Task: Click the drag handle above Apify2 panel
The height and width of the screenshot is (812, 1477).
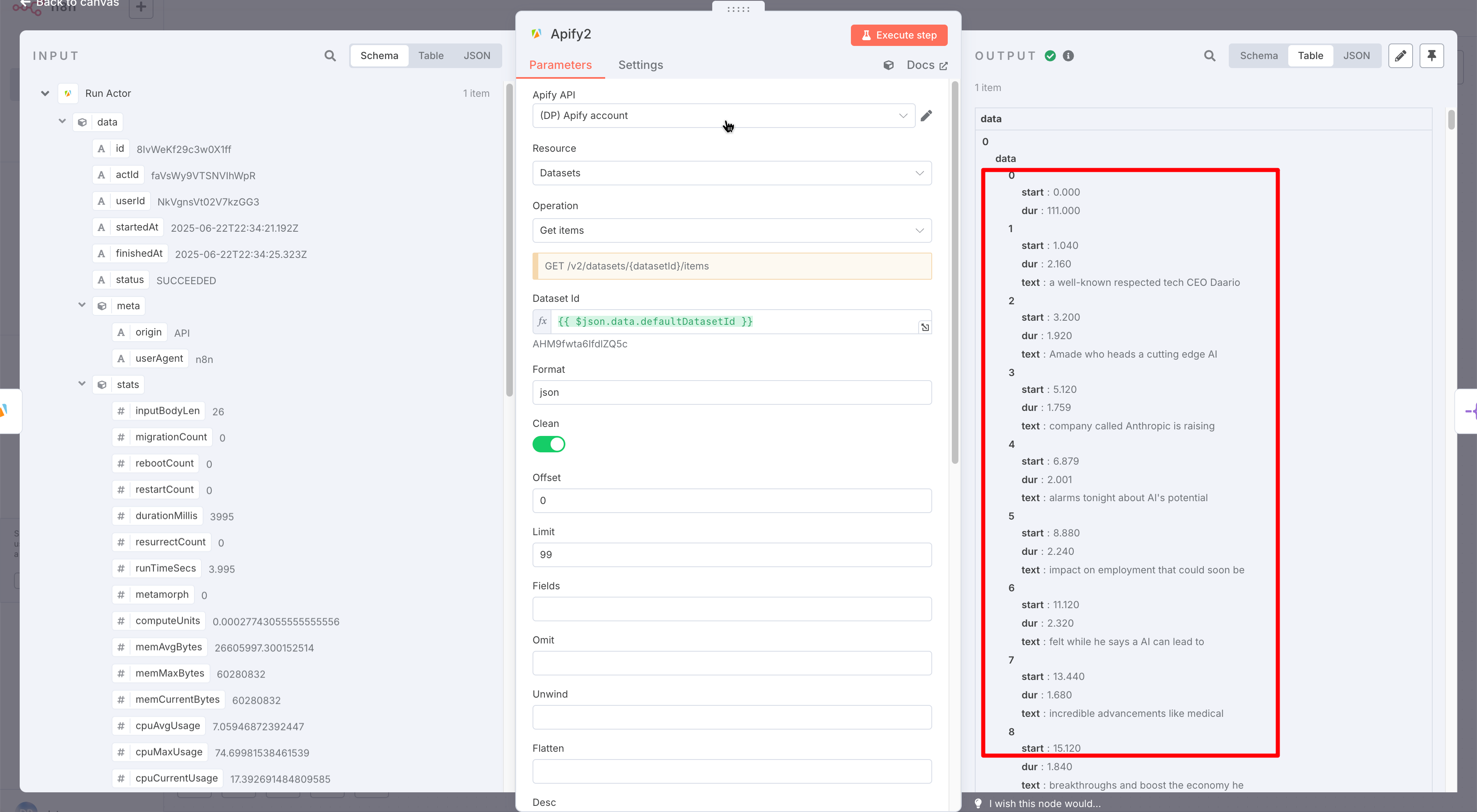Action: tap(738, 9)
